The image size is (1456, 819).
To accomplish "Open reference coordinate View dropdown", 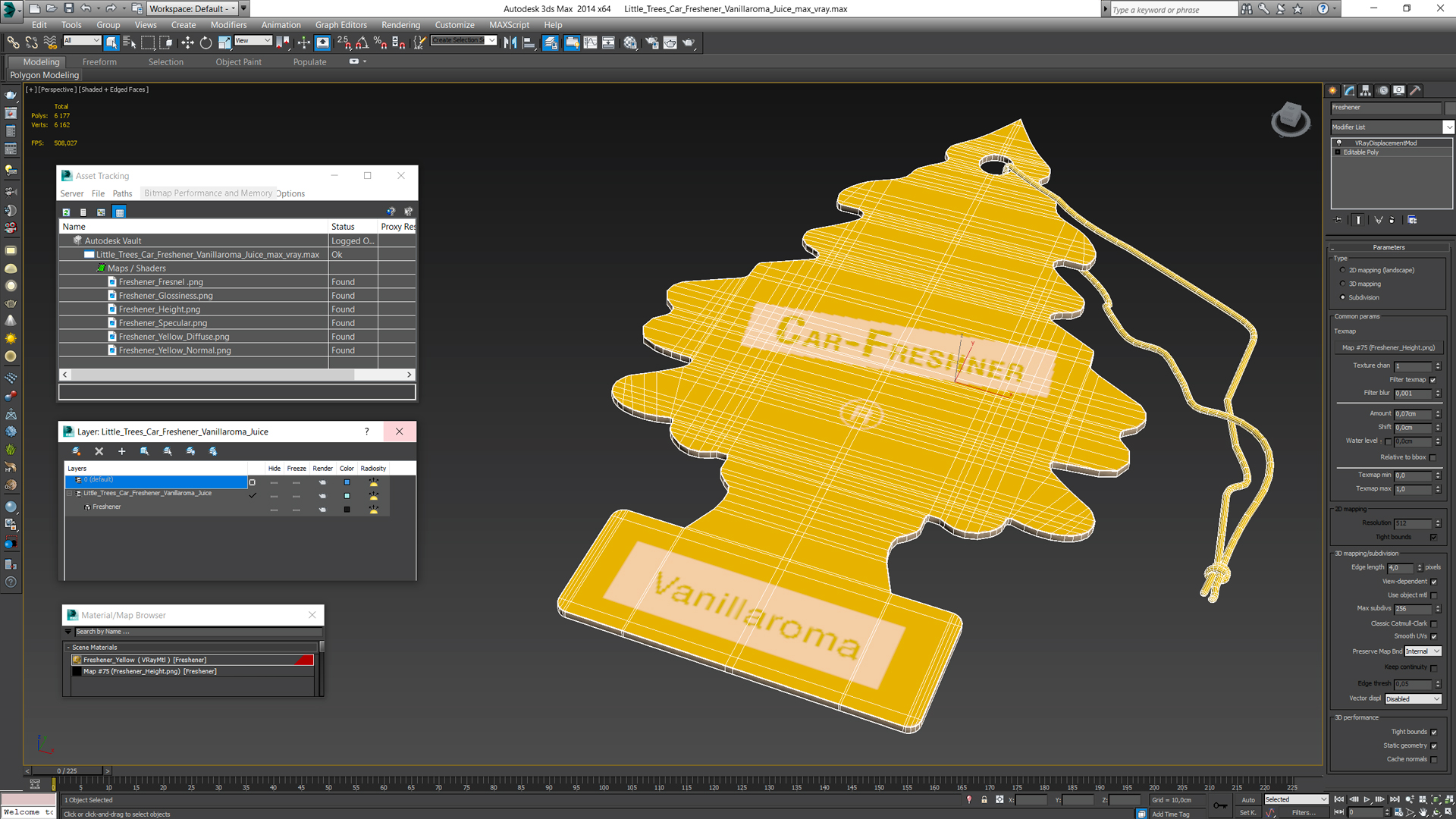I will click(x=253, y=41).
